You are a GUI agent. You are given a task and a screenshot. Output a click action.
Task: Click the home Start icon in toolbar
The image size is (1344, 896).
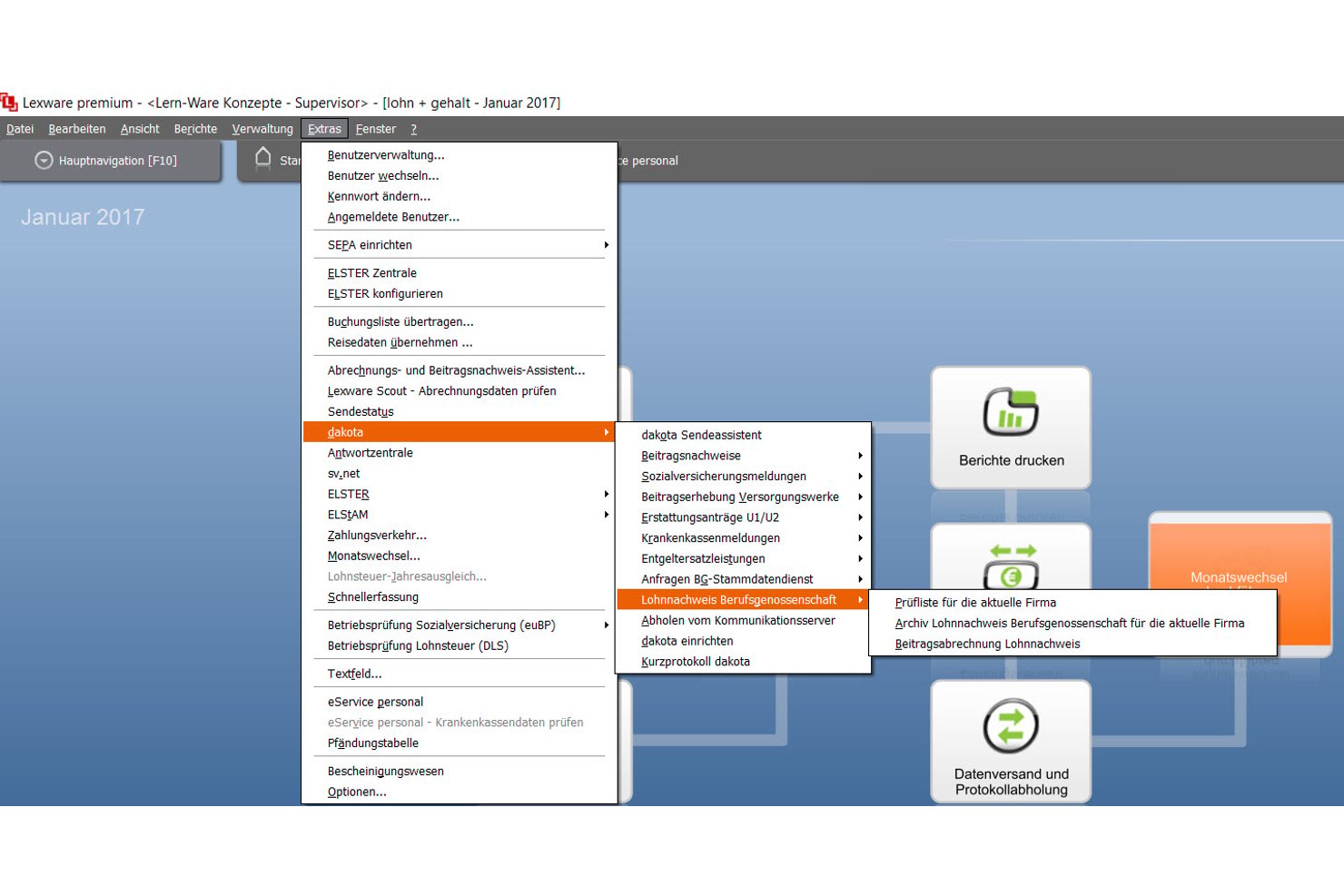coord(263,158)
